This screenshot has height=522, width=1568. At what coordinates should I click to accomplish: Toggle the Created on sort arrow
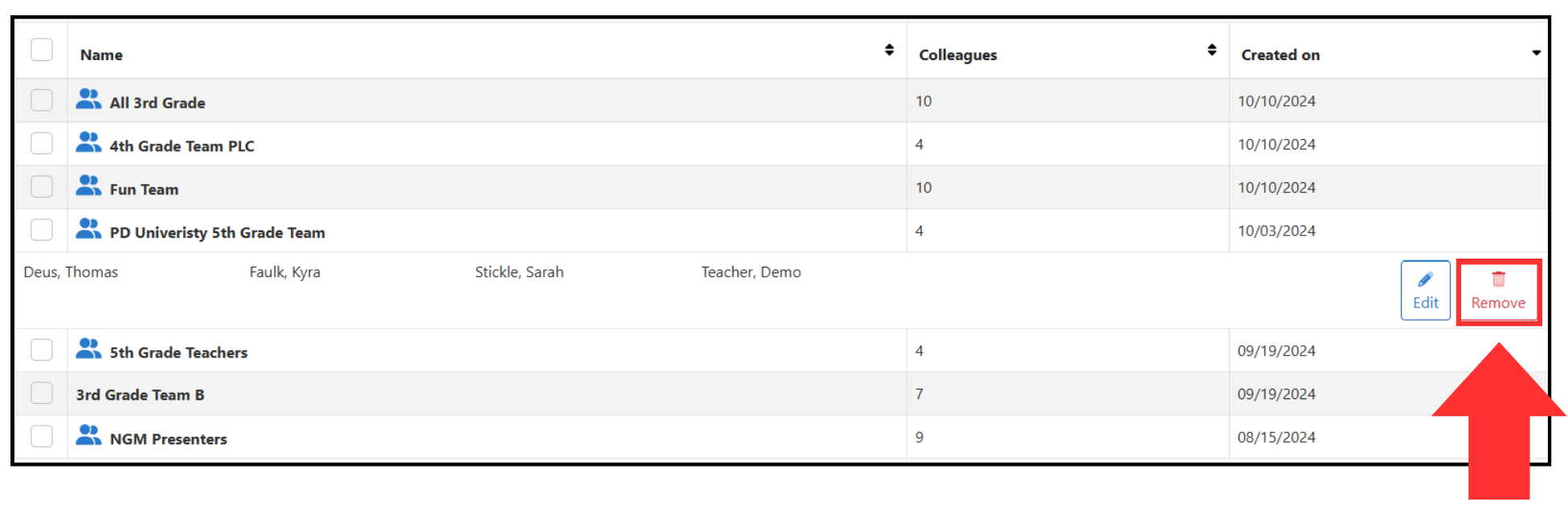1536,53
